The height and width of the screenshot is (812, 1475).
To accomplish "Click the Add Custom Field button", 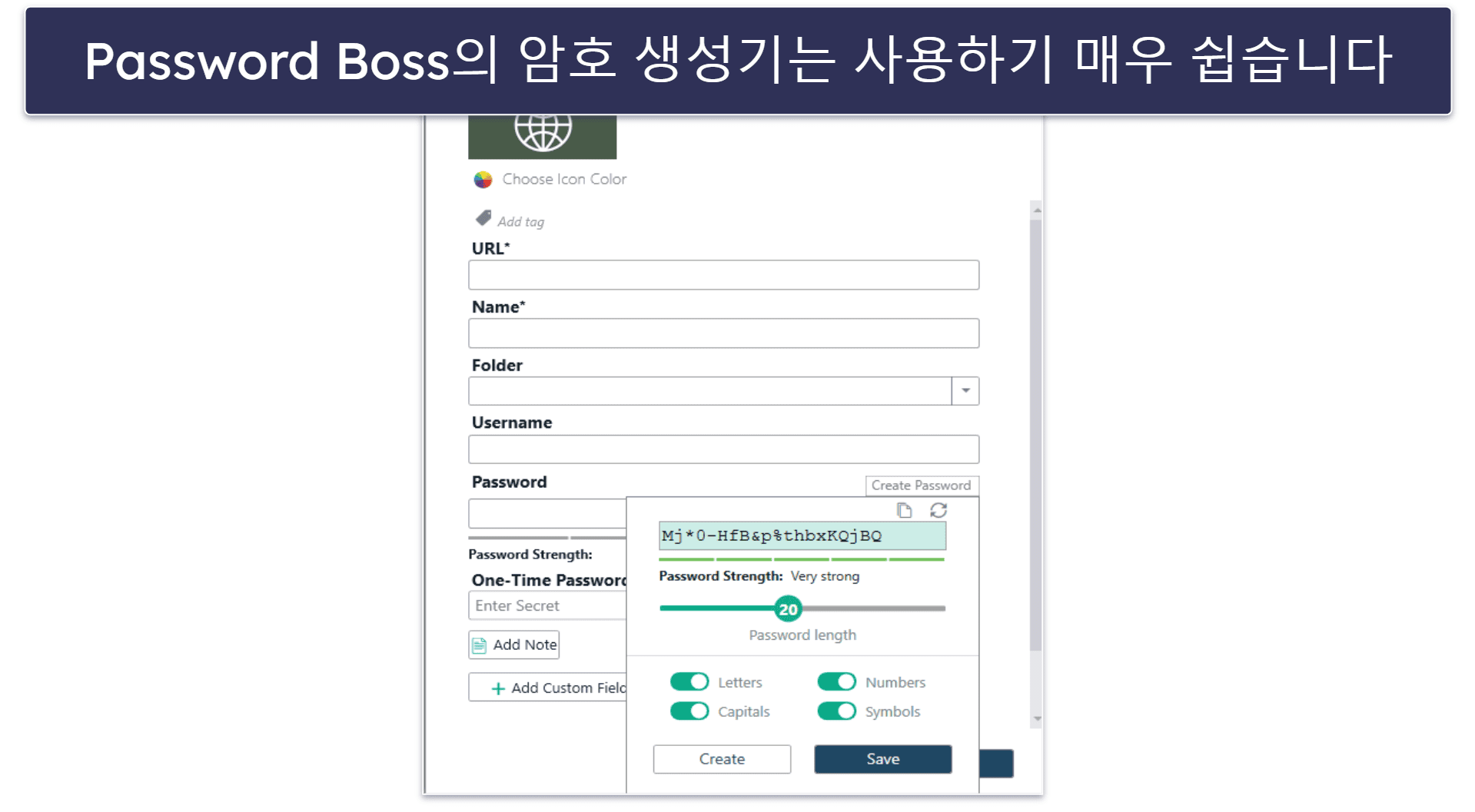I will (547, 688).
